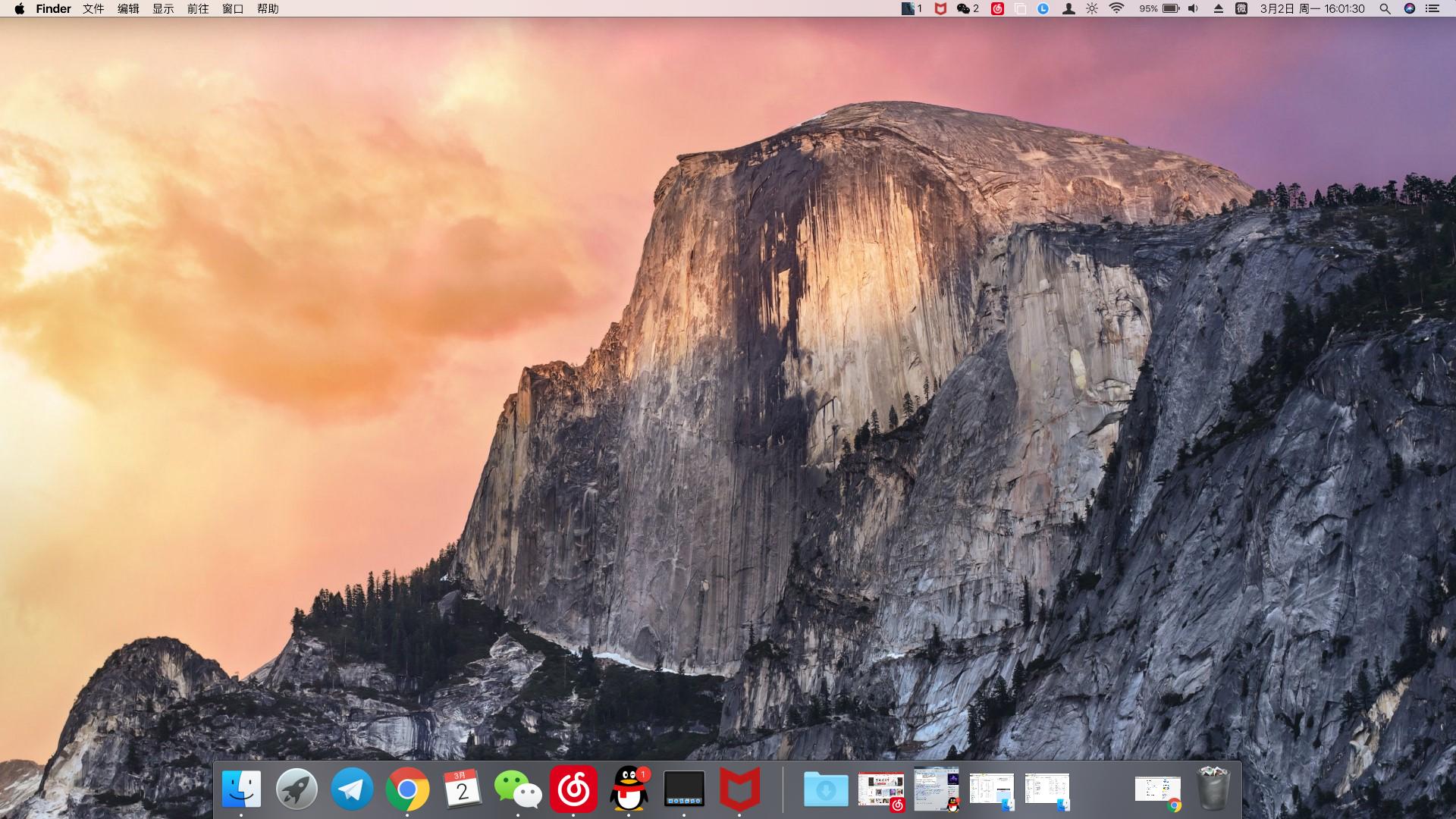Open the WeChat input method menu
The height and width of the screenshot is (819, 1456).
pyautogui.click(x=1242, y=9)
